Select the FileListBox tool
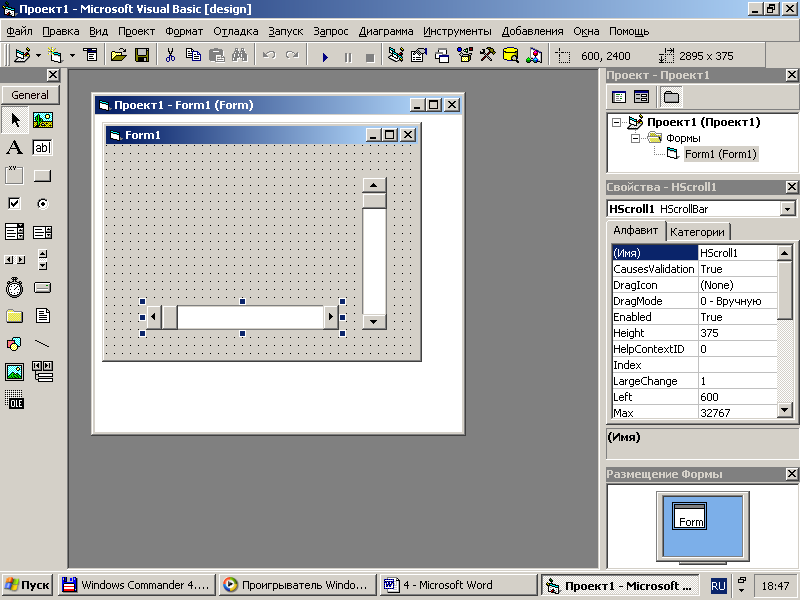This screenshot has width=800, height=600. pos(43,316)
